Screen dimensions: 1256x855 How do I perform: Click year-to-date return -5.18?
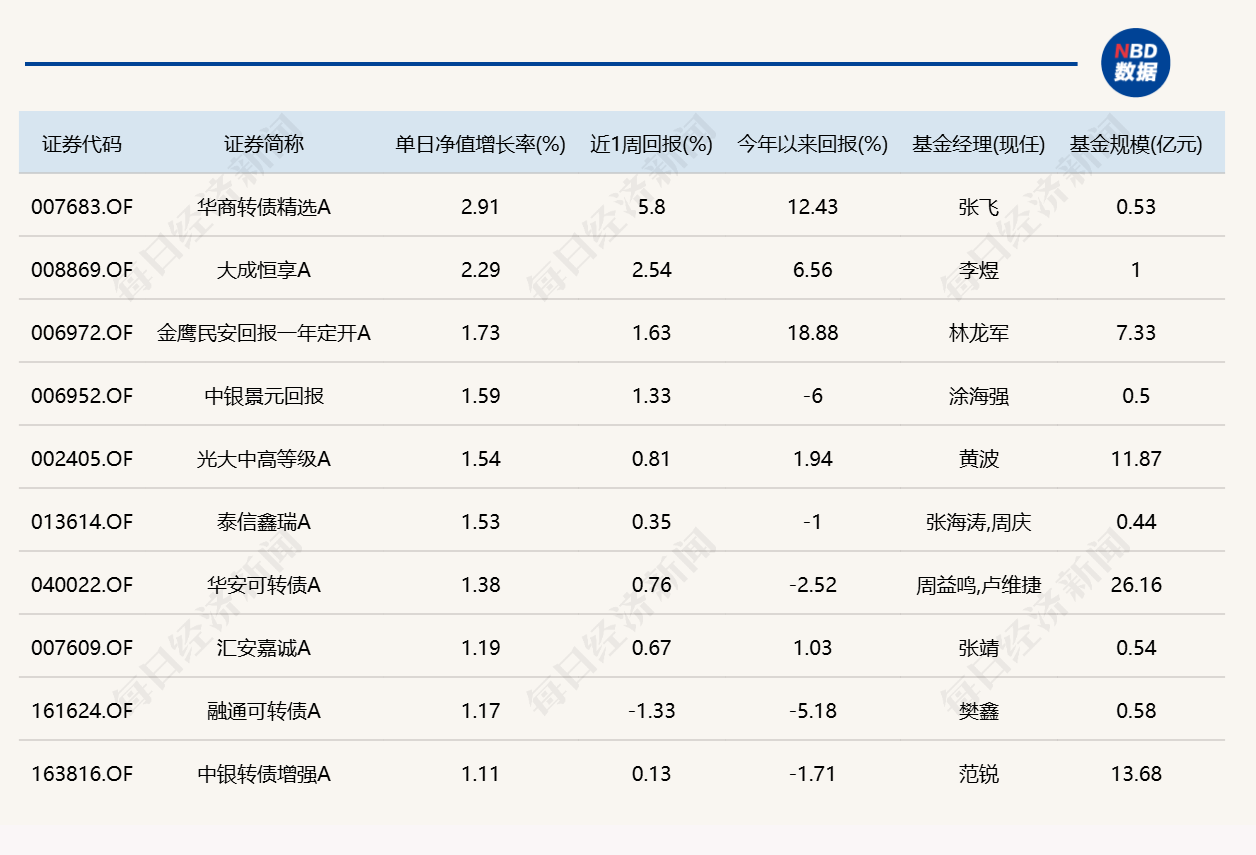[813, 711]
